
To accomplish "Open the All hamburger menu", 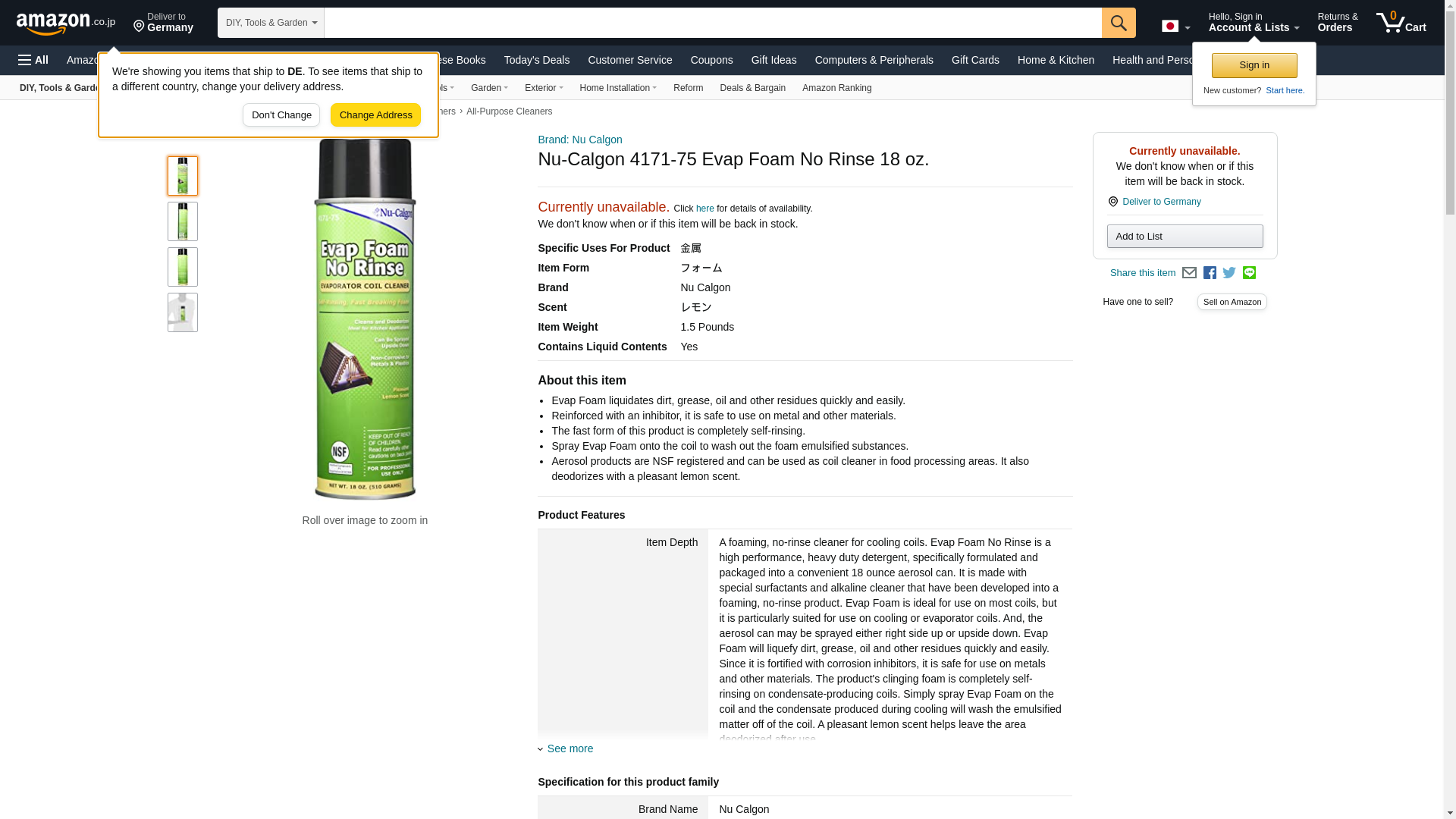I will (33, 60).
